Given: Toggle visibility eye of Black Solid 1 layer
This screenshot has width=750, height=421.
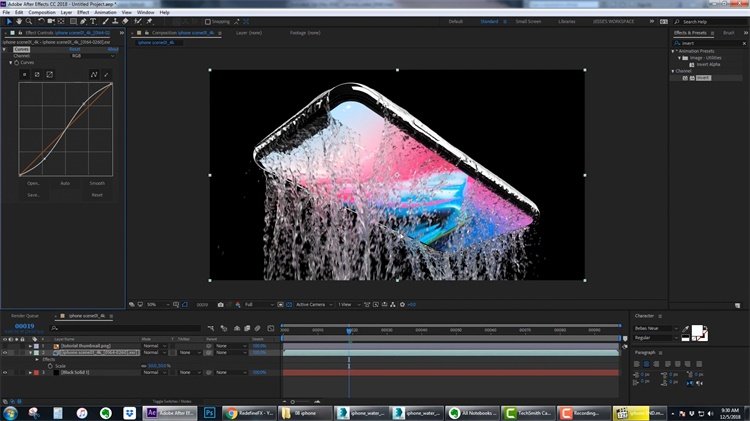Looking at the screenshot, I should [5, 372].
